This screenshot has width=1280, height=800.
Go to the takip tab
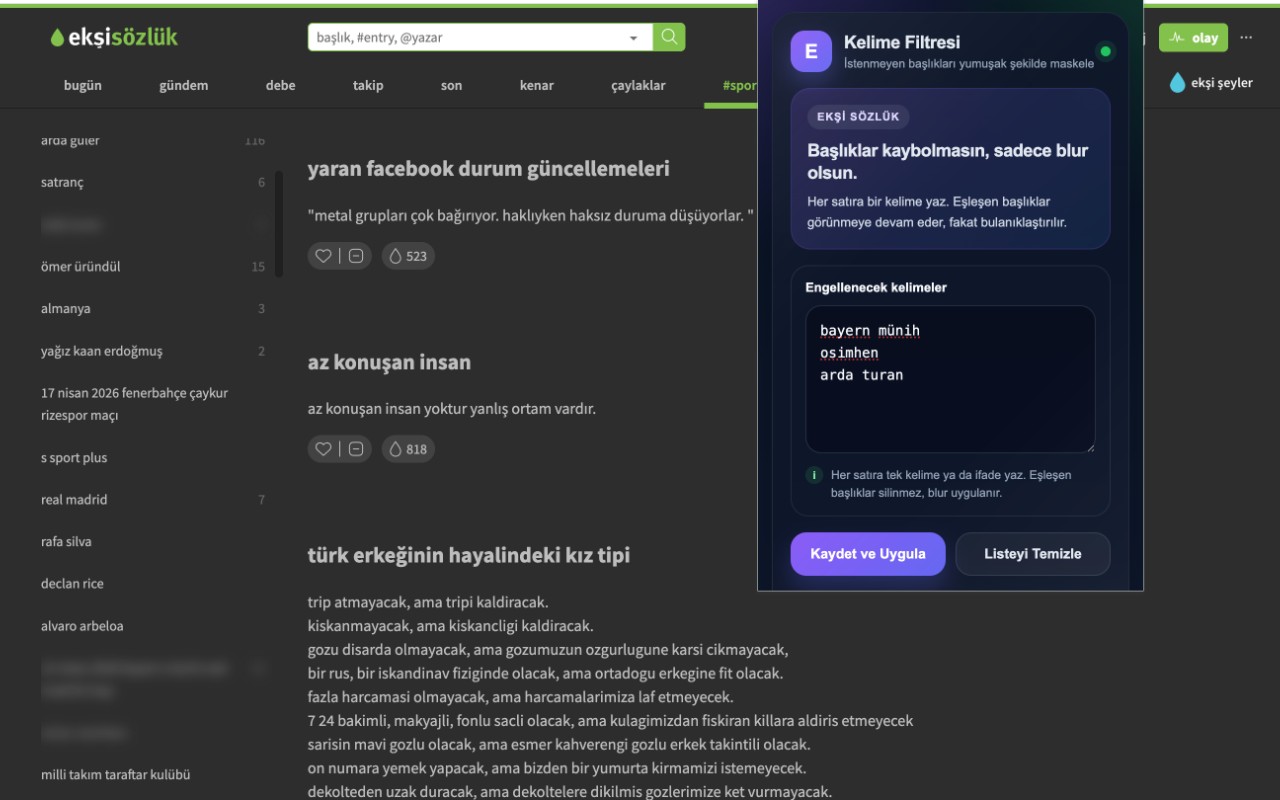tap(368, 85)
